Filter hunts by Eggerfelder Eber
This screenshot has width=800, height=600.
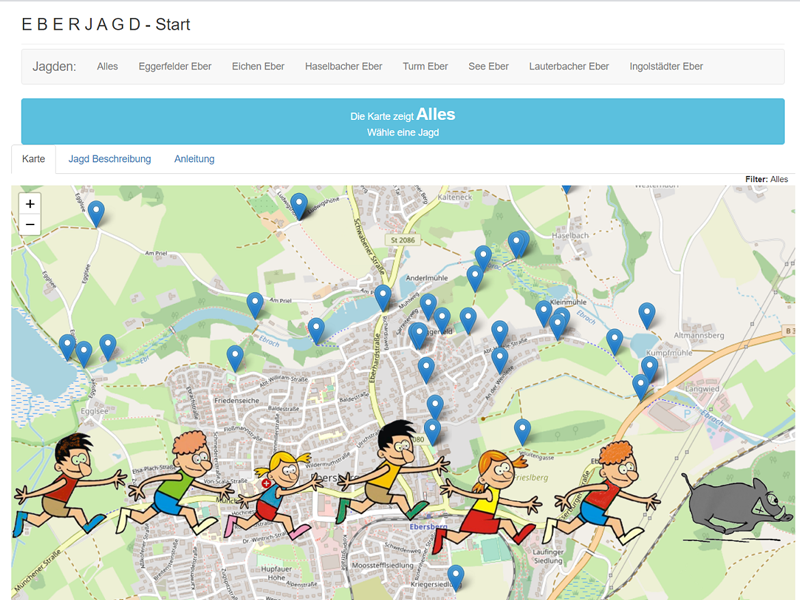175,67
